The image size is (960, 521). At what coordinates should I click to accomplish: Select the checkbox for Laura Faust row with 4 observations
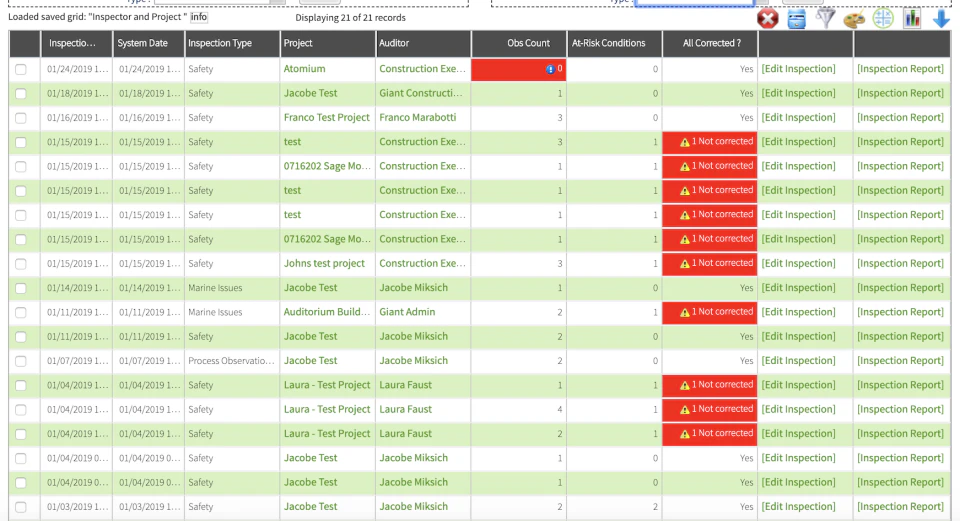21,410
